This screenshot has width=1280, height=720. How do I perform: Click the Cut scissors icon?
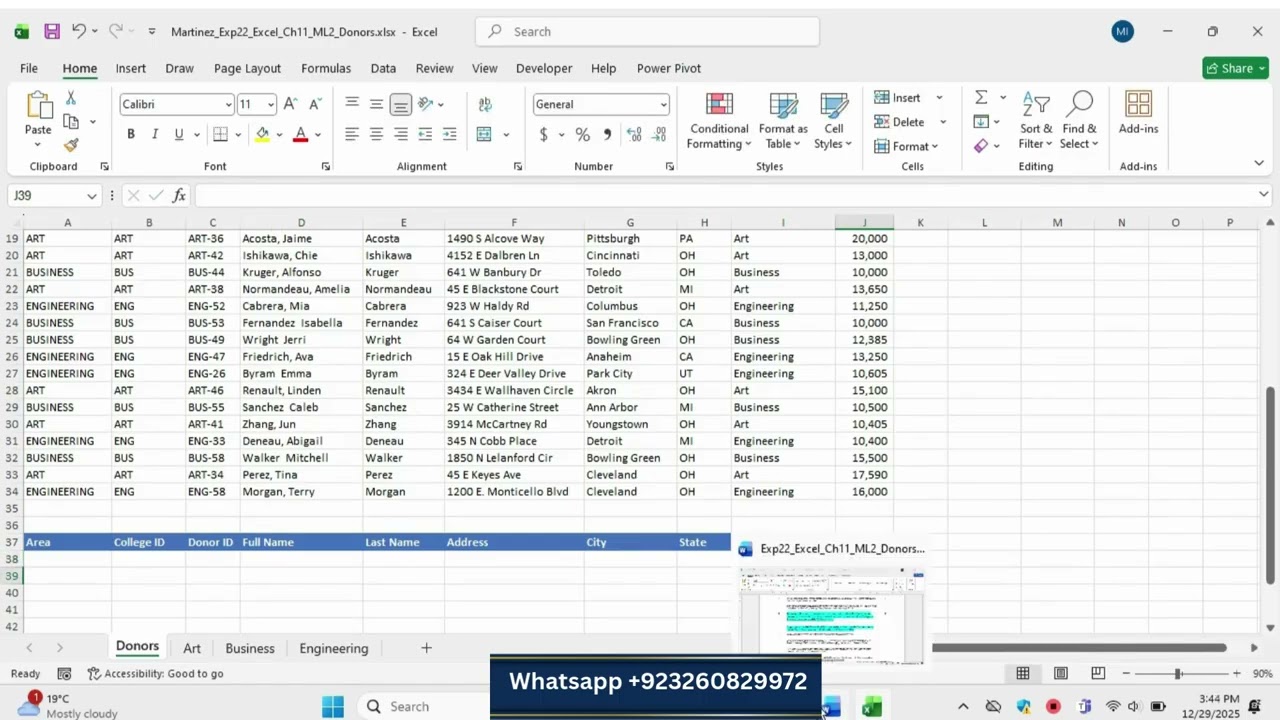(x=71, y=98)
